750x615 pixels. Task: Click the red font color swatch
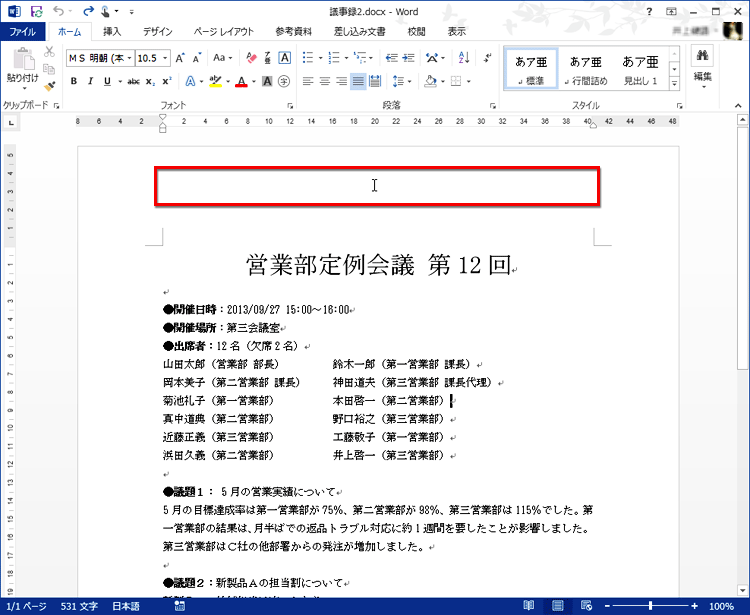point(242,82)
